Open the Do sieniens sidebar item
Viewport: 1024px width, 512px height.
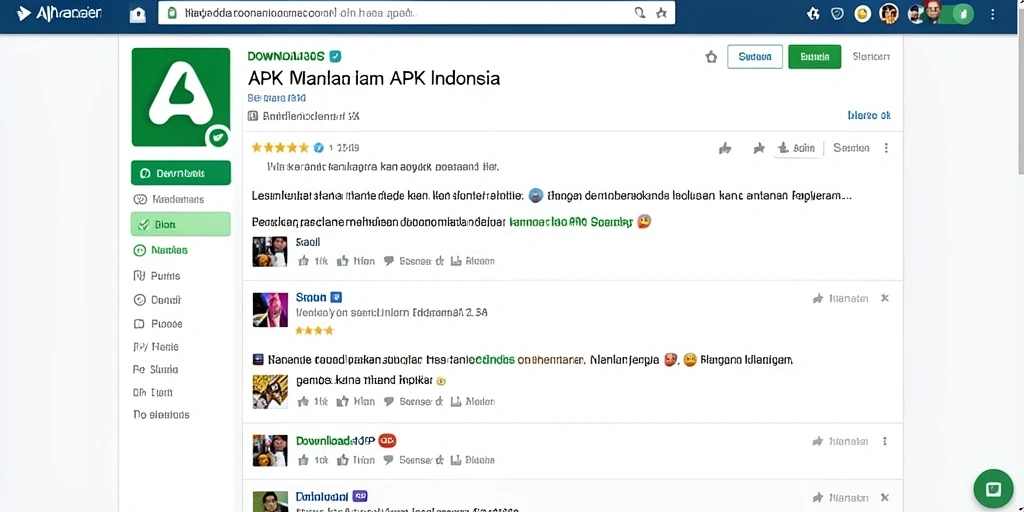pos(161,415)
